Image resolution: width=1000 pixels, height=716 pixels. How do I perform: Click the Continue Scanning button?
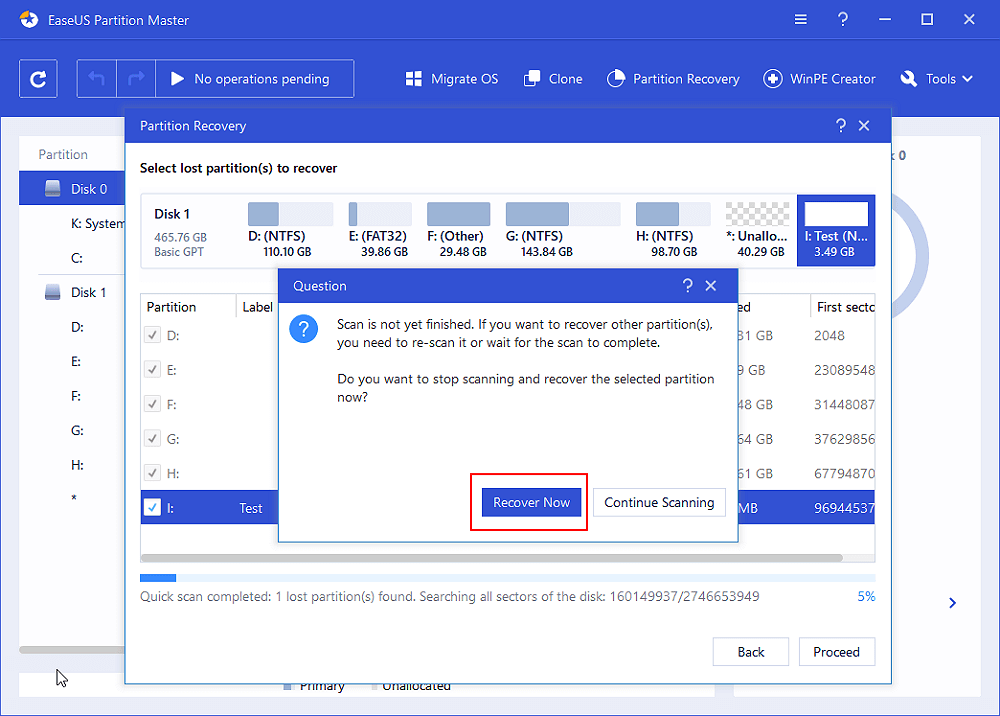[659, 502]
